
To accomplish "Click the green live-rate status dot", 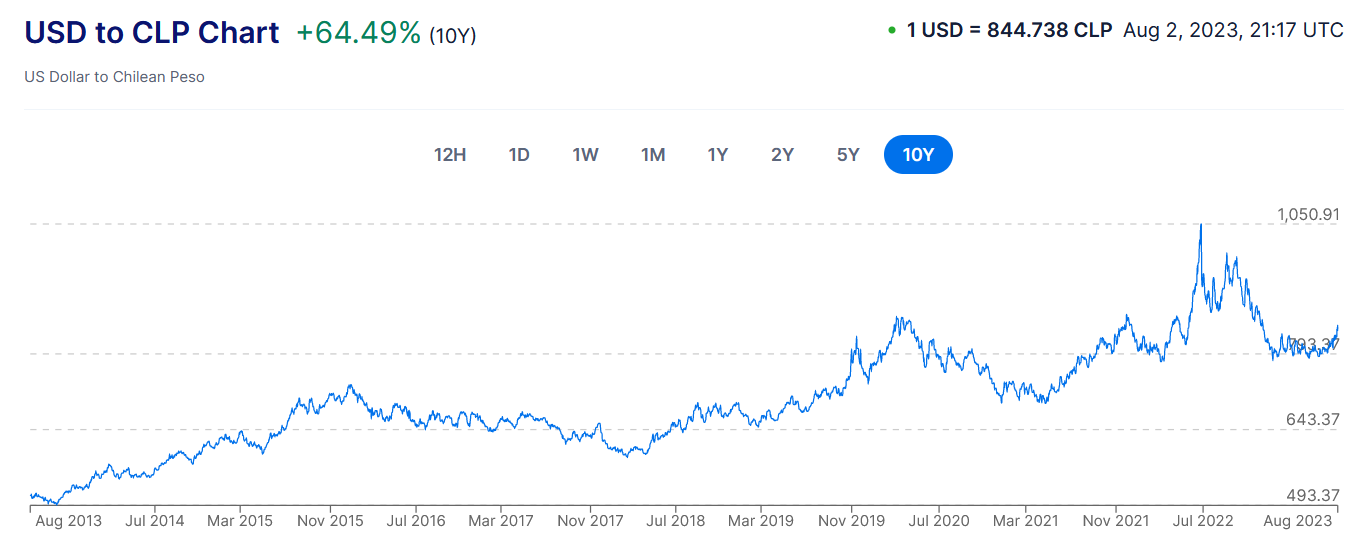I will tap(892, 31).
